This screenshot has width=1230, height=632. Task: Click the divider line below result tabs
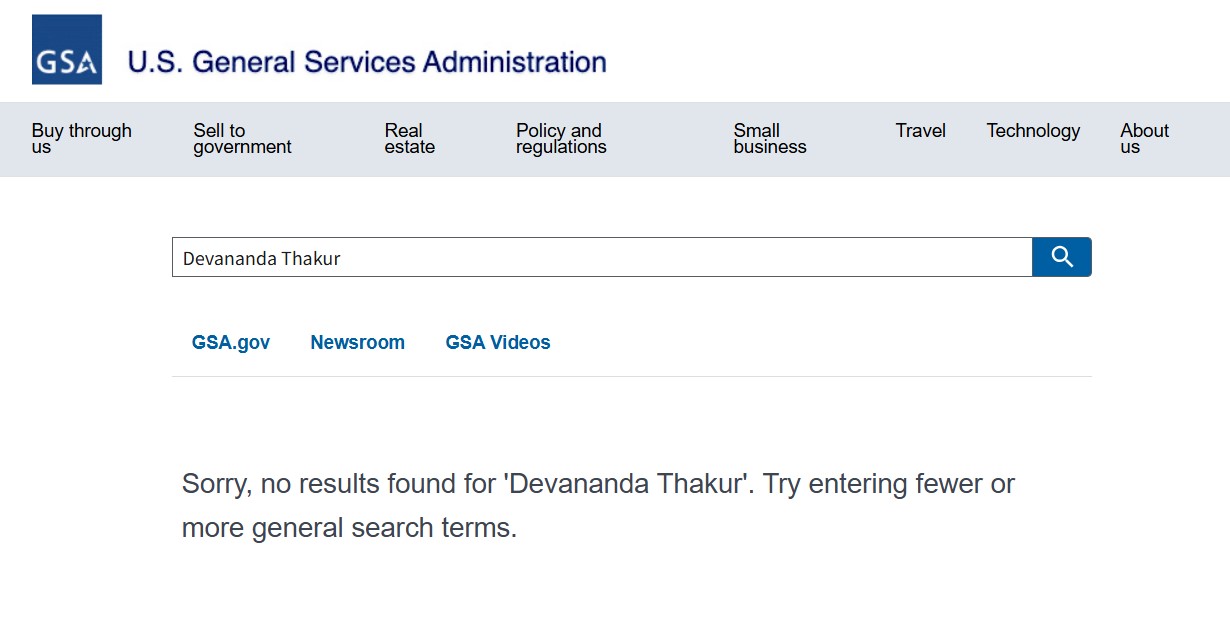click(631, 376)
